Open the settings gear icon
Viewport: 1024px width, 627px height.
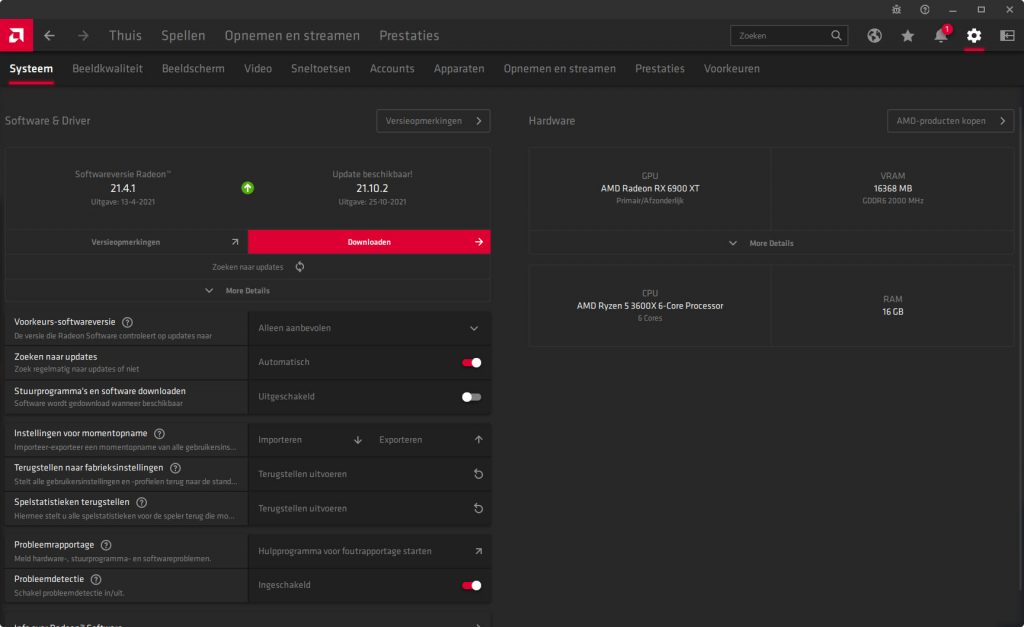974,36
